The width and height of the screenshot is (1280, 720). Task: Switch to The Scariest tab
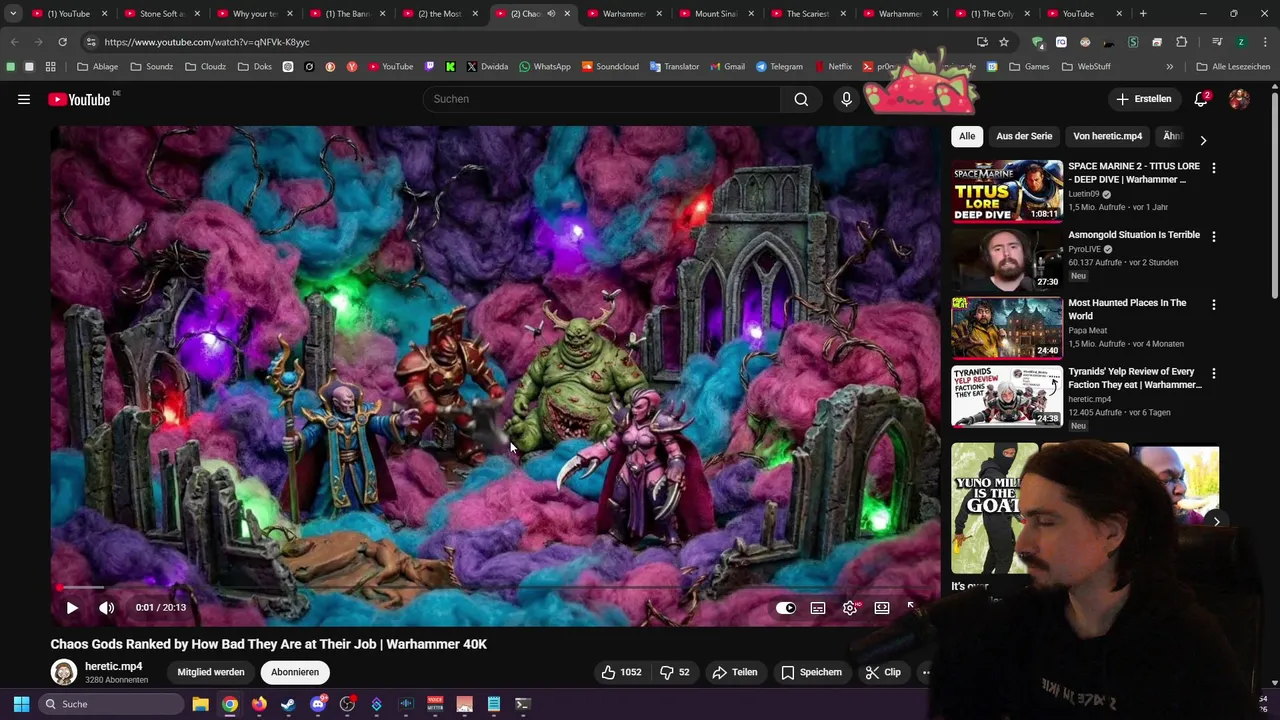807,14
